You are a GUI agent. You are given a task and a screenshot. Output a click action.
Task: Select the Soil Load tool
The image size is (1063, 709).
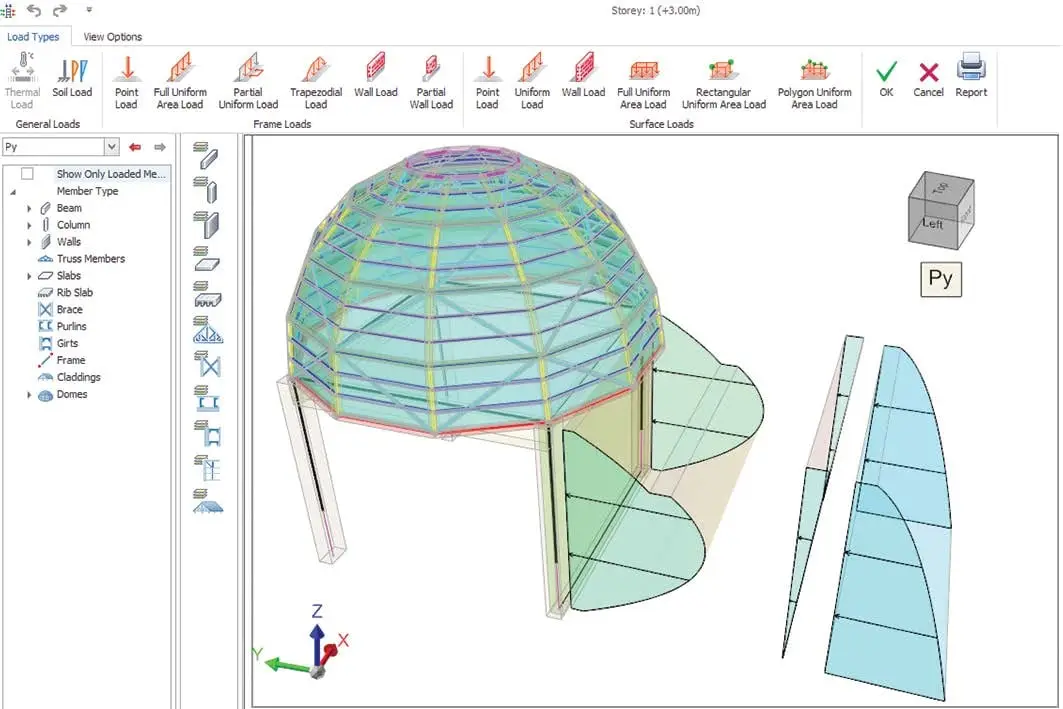72,78
